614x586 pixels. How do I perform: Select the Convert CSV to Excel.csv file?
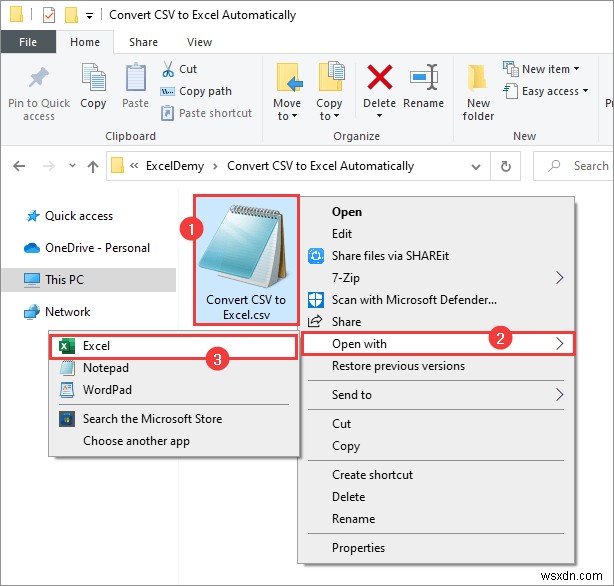point(246,260)
